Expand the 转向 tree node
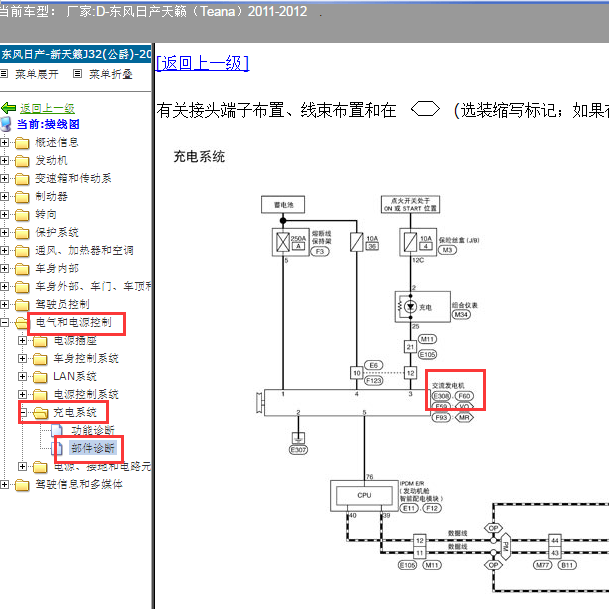The image size is (609, 609). pyautogui.click(x=4, y=214)
